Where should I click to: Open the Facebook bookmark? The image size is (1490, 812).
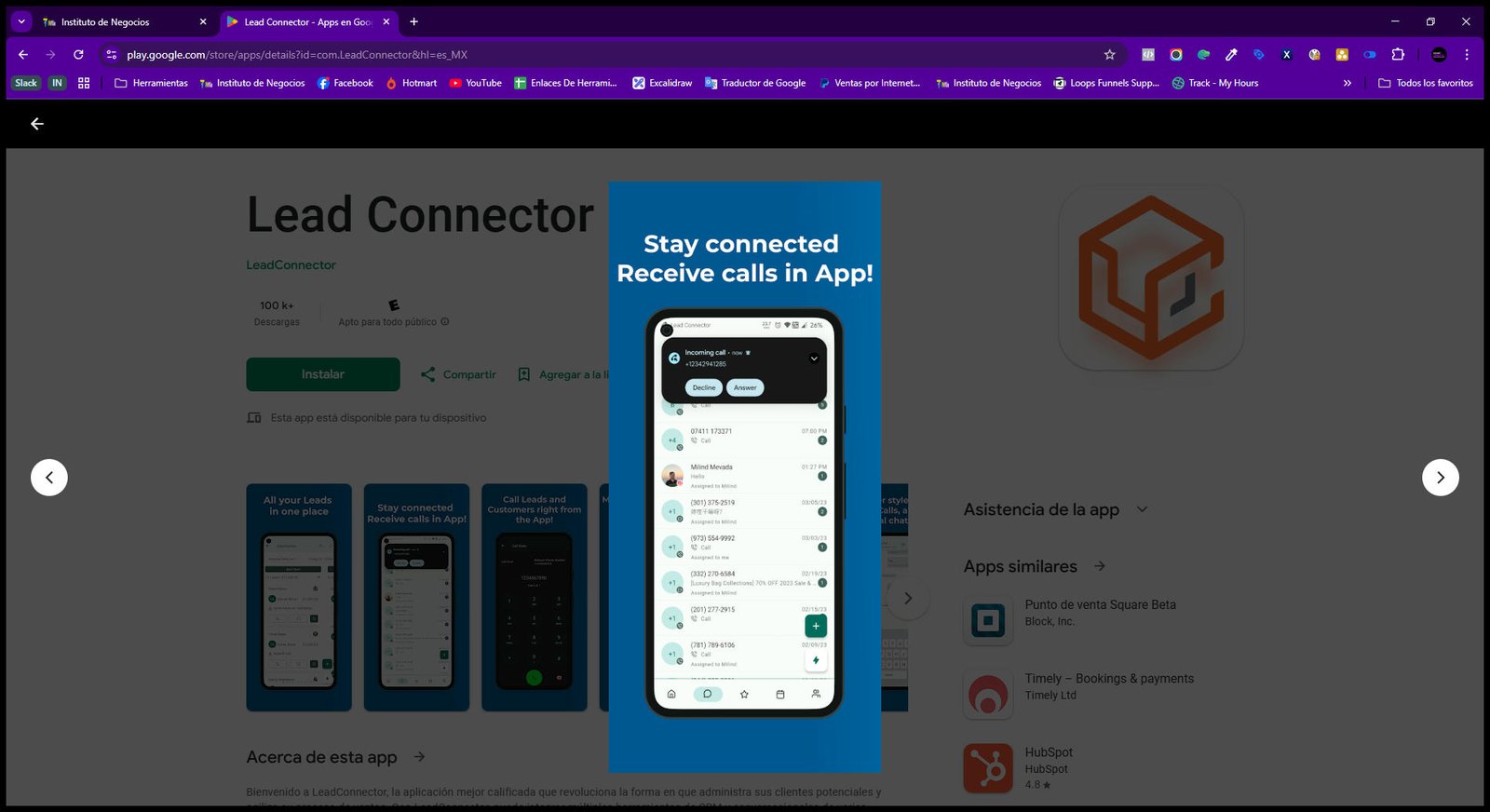point(345,83)
